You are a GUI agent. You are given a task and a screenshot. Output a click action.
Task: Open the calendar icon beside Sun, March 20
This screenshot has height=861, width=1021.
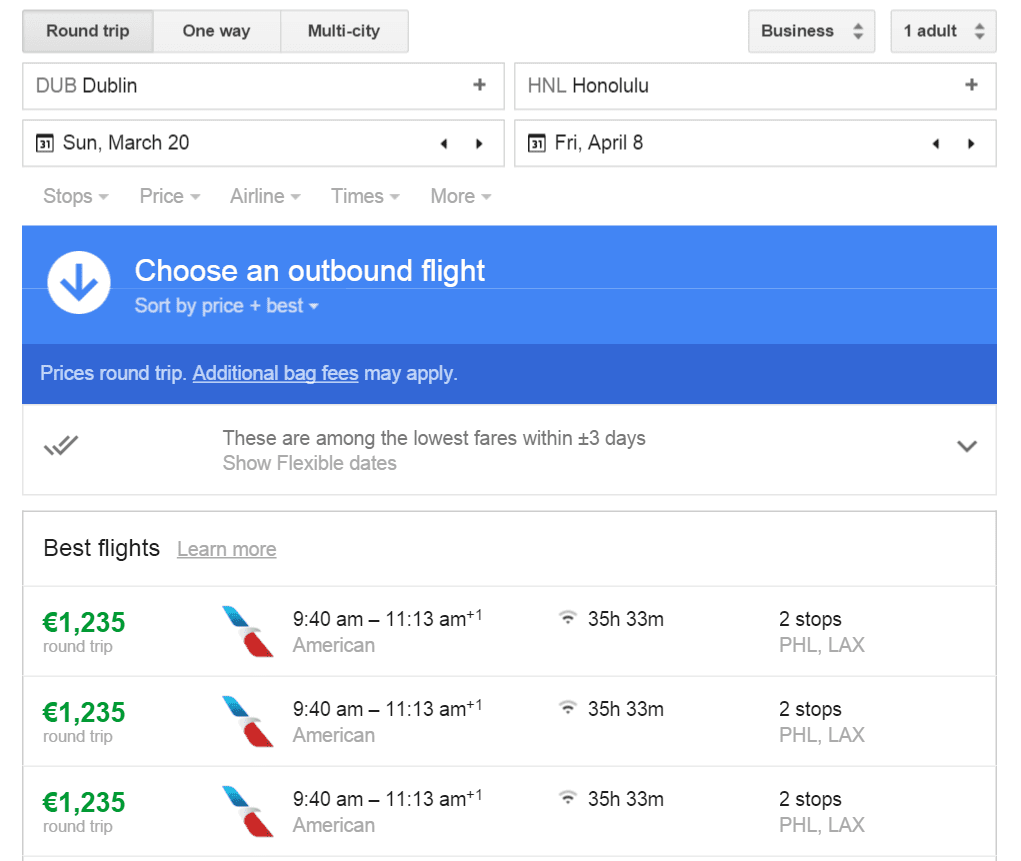click(44, 143)
